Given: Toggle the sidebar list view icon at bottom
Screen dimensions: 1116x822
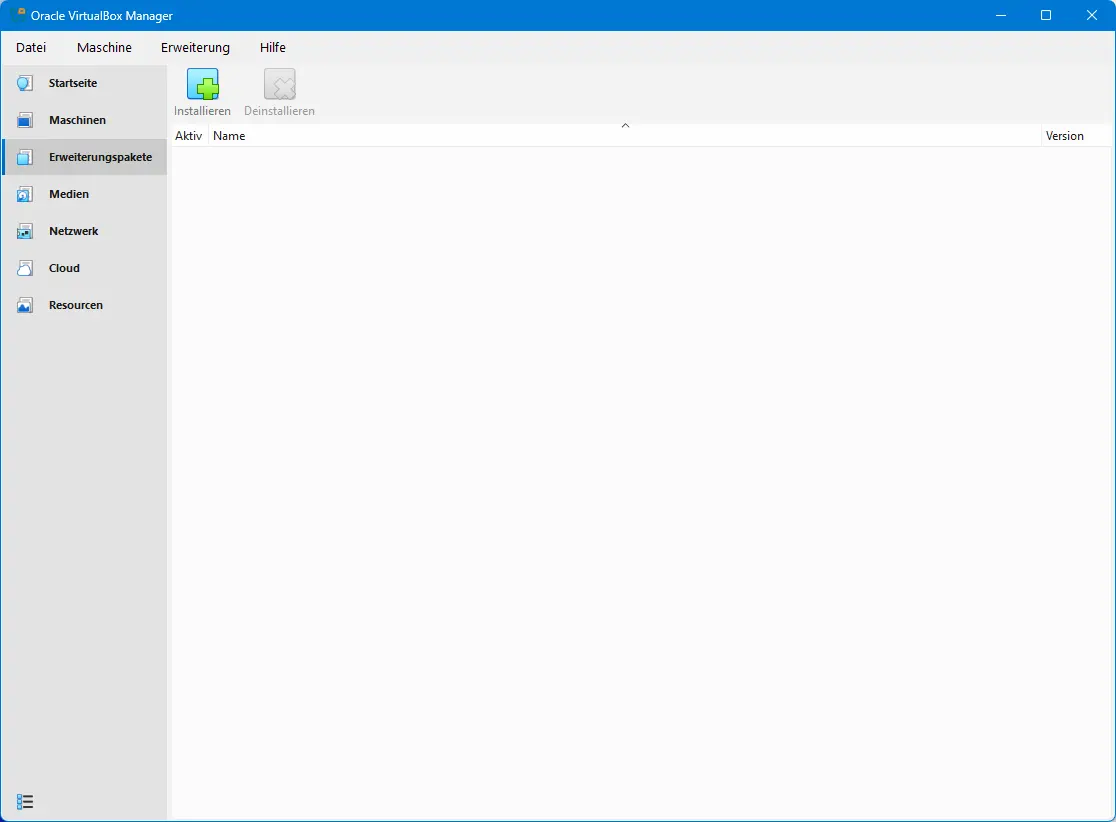Looking at the screenshot, I should 25,801.
